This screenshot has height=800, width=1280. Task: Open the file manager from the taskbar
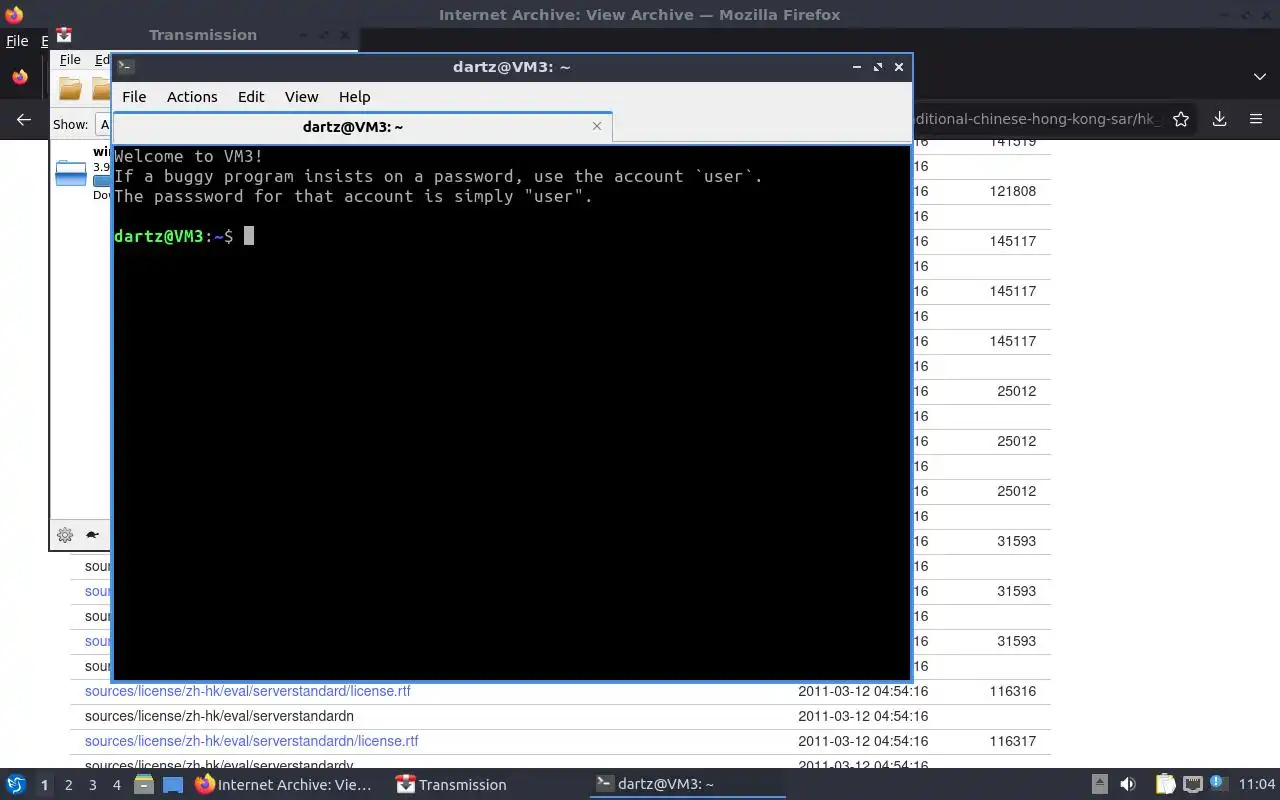pyautogui.click(x=144, y=785)
